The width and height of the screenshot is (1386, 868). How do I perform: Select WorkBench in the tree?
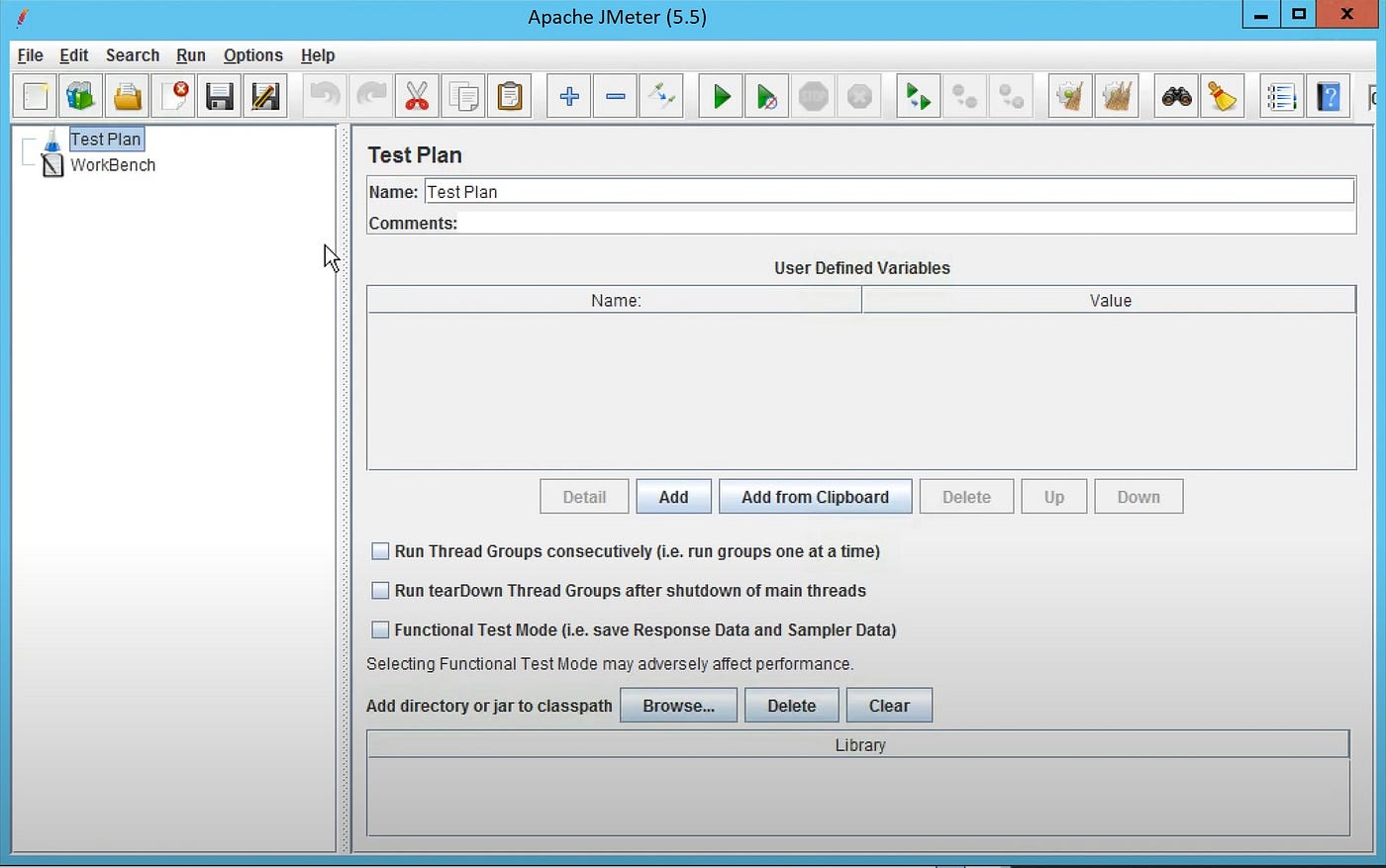113,165
